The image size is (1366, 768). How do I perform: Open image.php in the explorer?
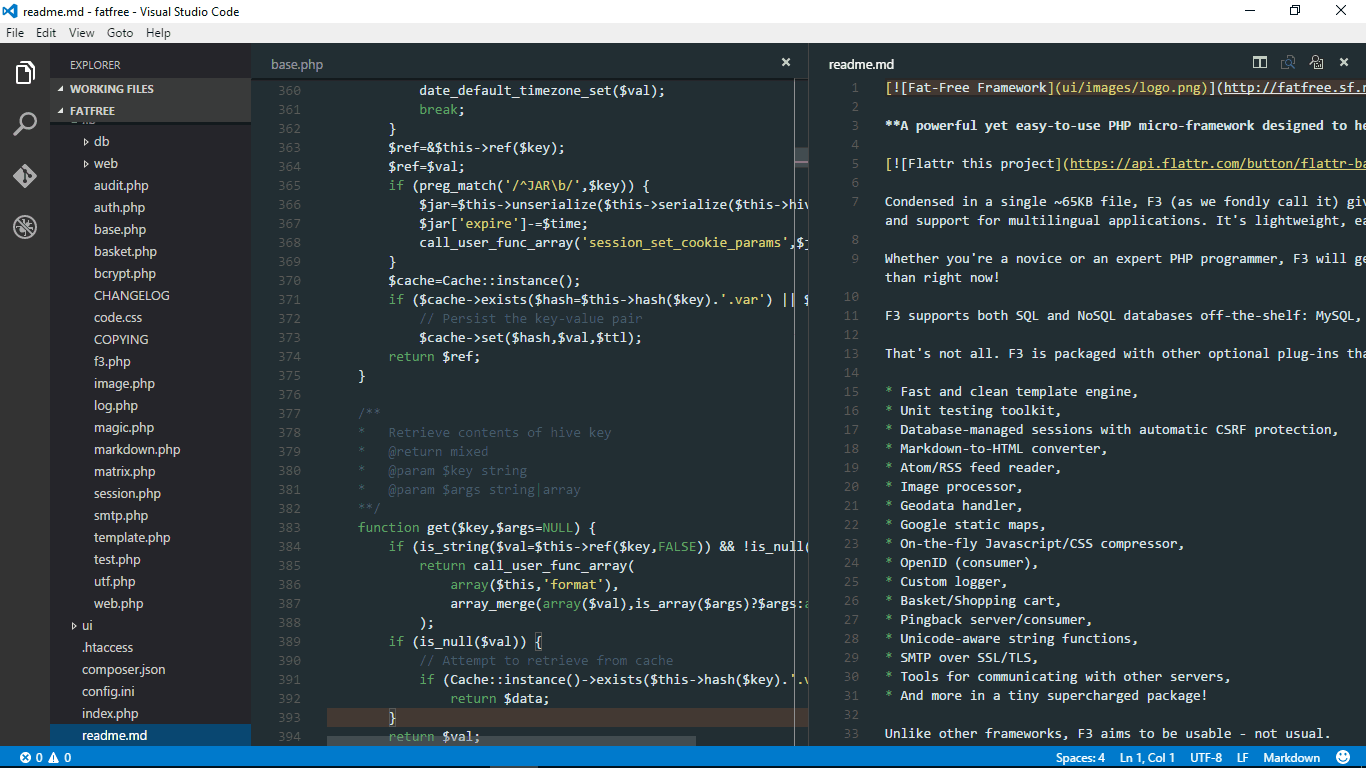(124, 384)
